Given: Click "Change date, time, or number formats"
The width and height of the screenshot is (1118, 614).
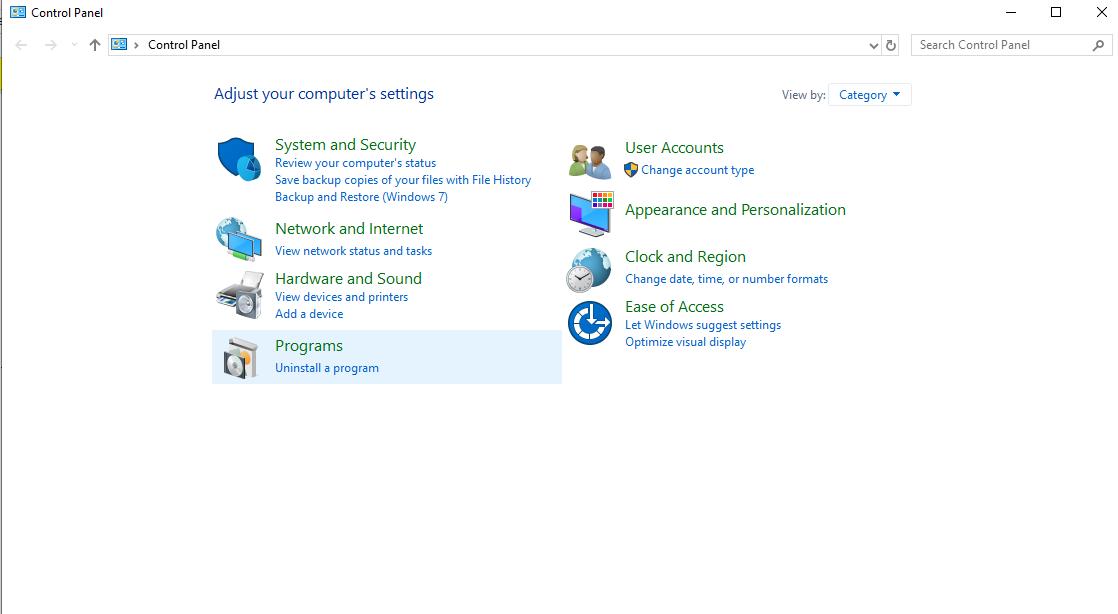Looking at the screenshot, I should (727, 279).
